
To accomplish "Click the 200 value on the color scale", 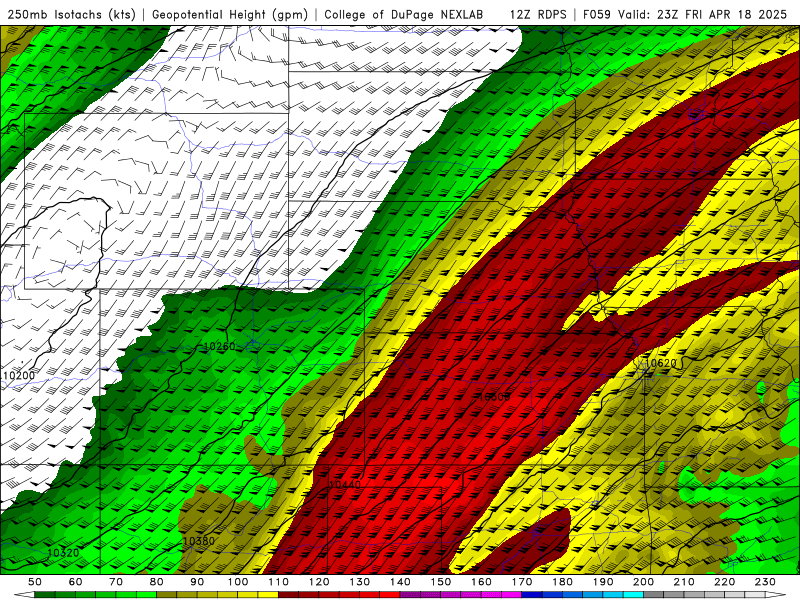I will pos(643,582).
